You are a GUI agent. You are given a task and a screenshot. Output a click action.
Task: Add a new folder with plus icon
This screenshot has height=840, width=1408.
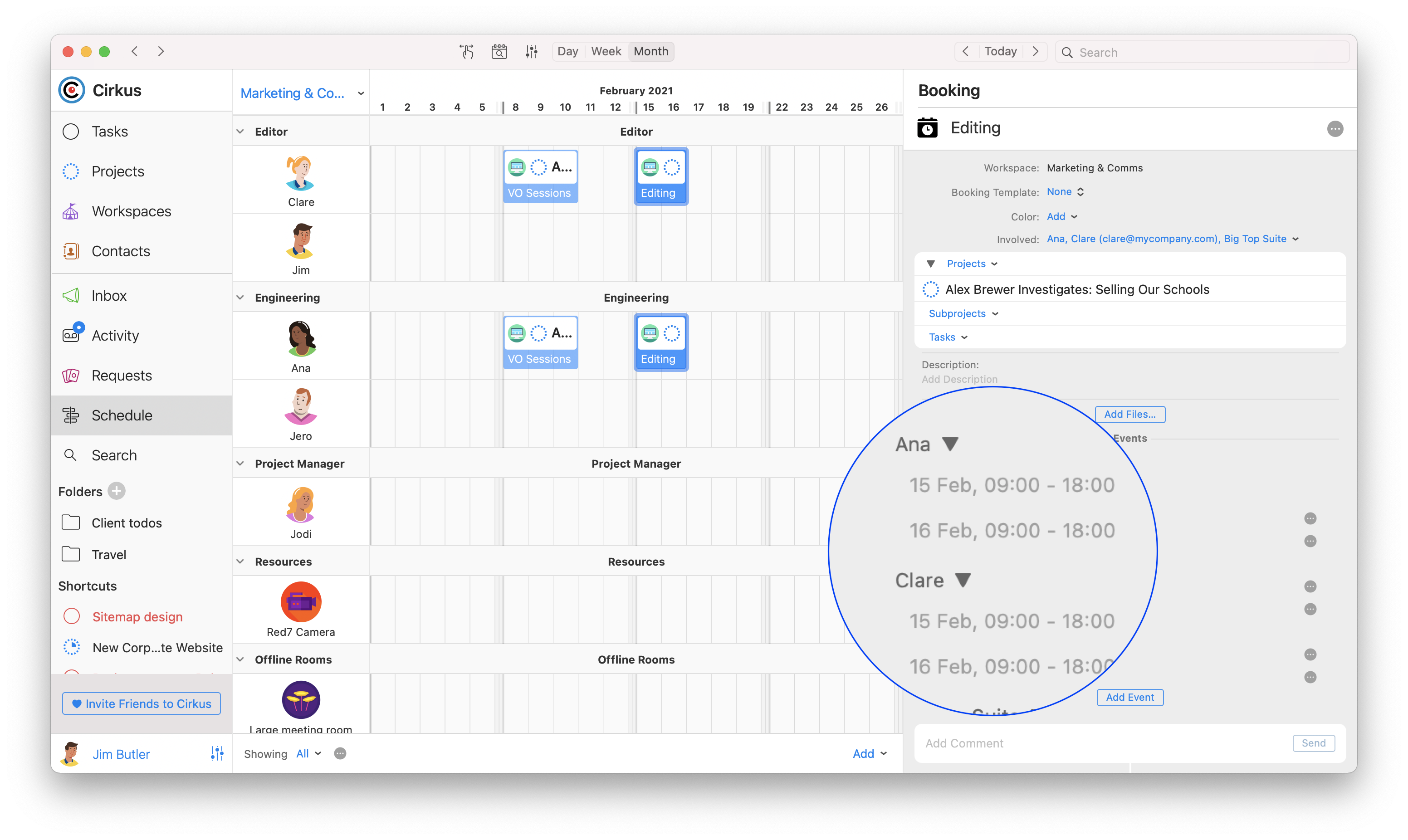pyautogui.click(x=117, y=491)
